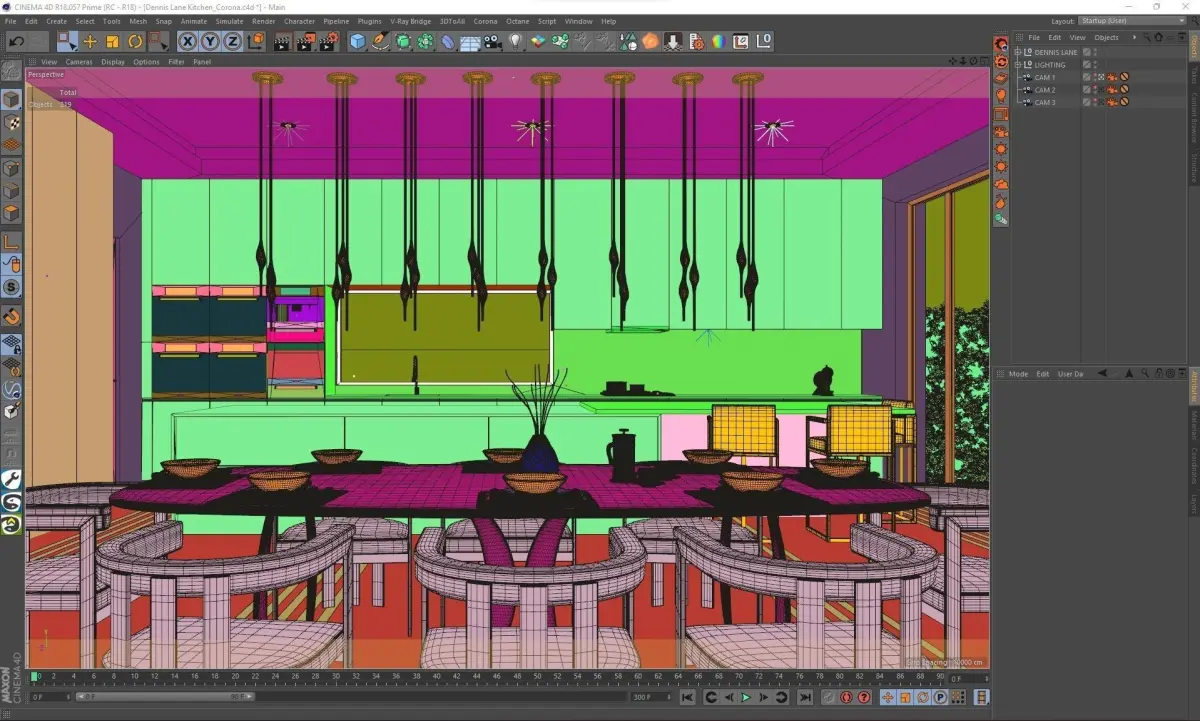Open the Attribute Manager Mode menu
The height and width of the screenshot is (721, 1200).
click(x=1018, y=374)
